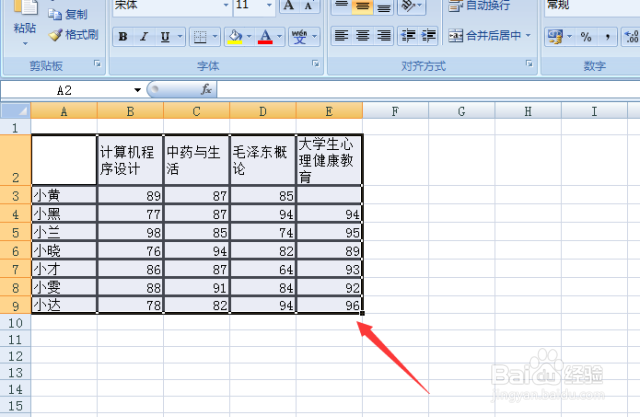Click Merge and Center (合并后居中)
The height and width of the screenshot is (417, 640).
[x=485, y=36]
